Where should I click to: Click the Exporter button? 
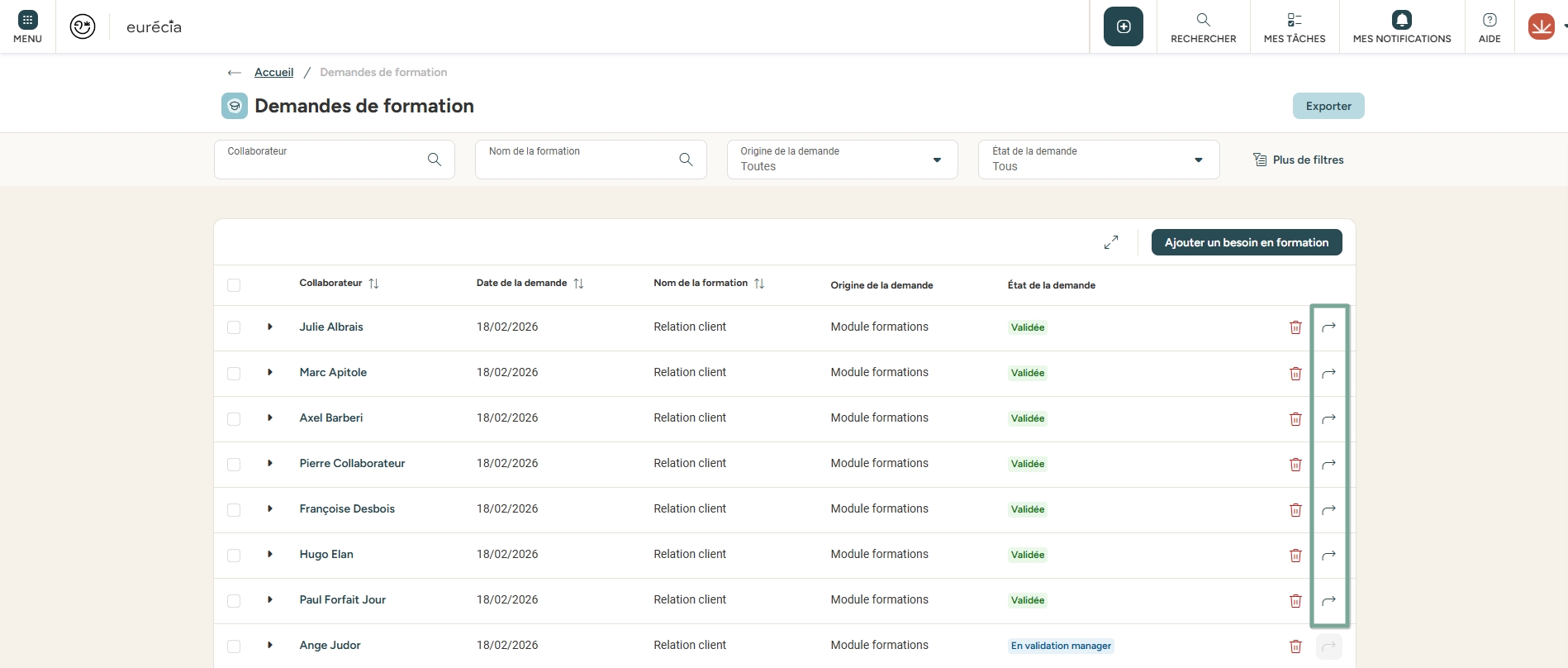click(1328, 106)
